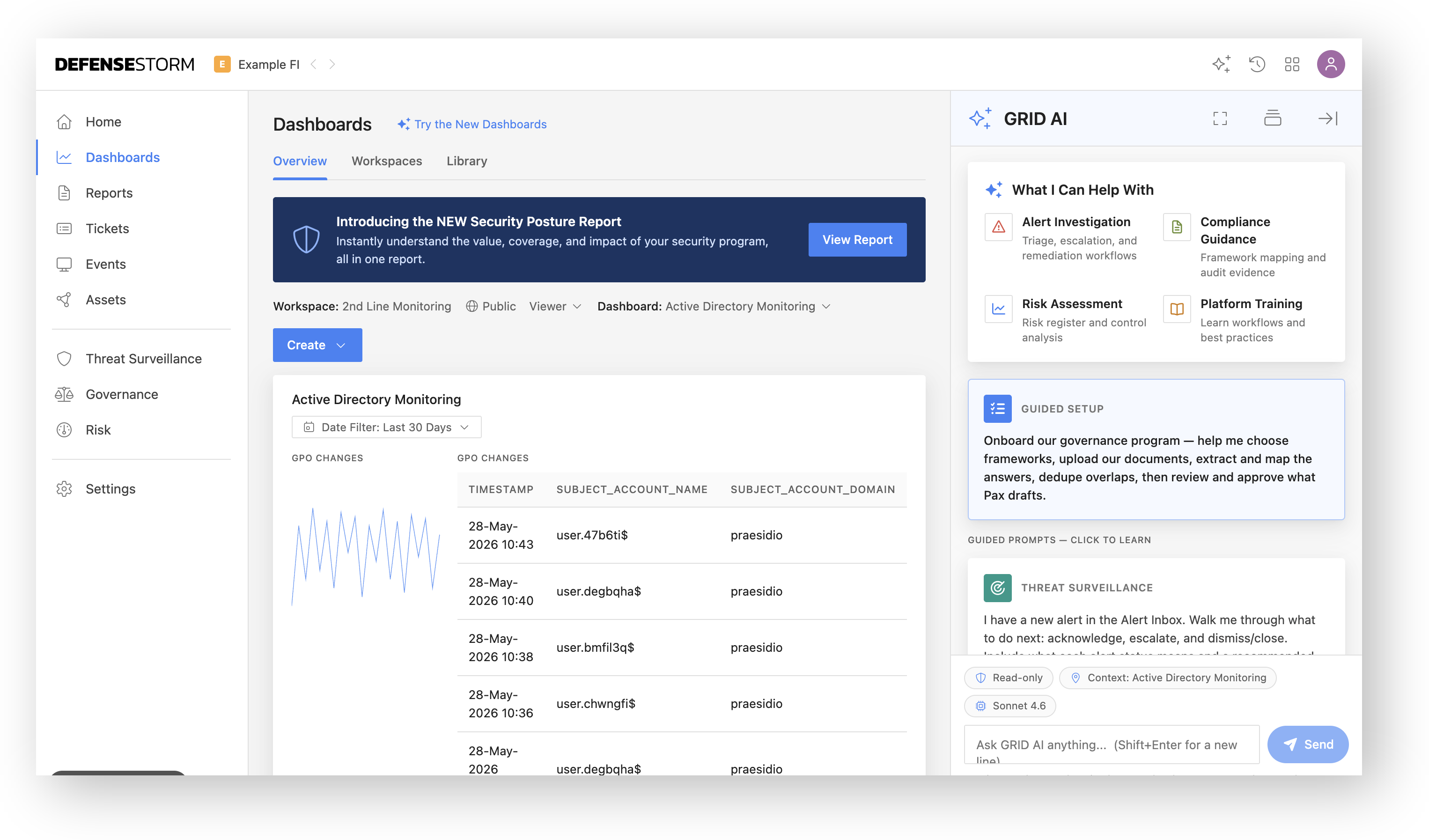This screenshot has height=840, width=1429.
Task: Click the Risk Assessment chart icon
Action: 998,309
